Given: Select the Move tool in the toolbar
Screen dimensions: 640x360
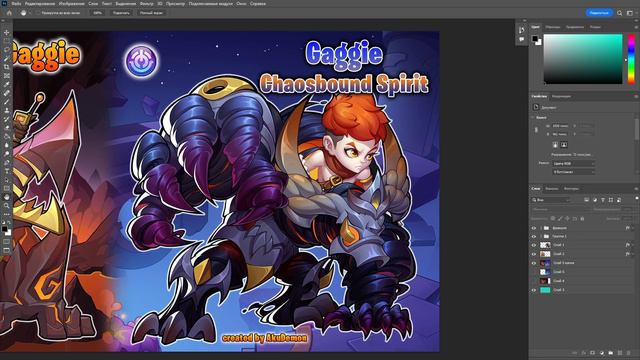Looking at the screenshot, I should tap(7, 32).
